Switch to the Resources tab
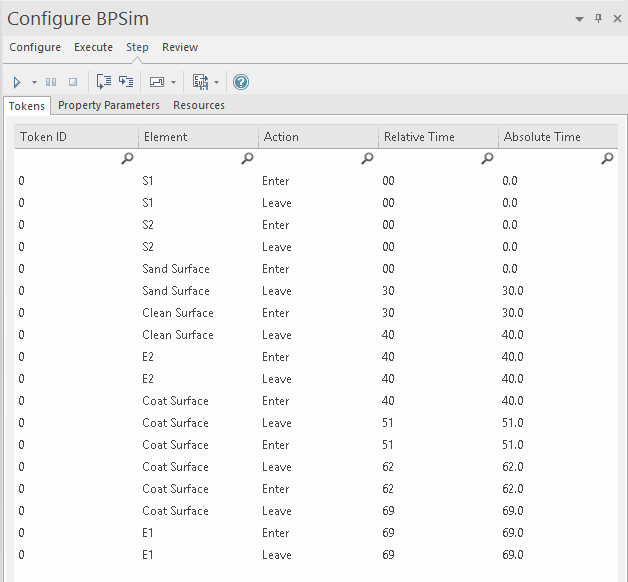Screen dimensions: 628x582 pos(199,105)
